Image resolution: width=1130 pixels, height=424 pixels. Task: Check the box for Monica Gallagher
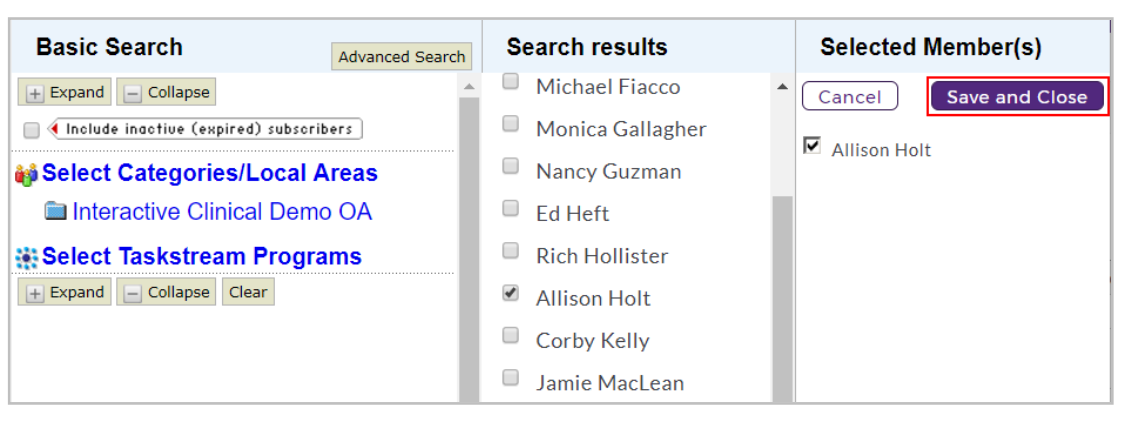(510, 124)
